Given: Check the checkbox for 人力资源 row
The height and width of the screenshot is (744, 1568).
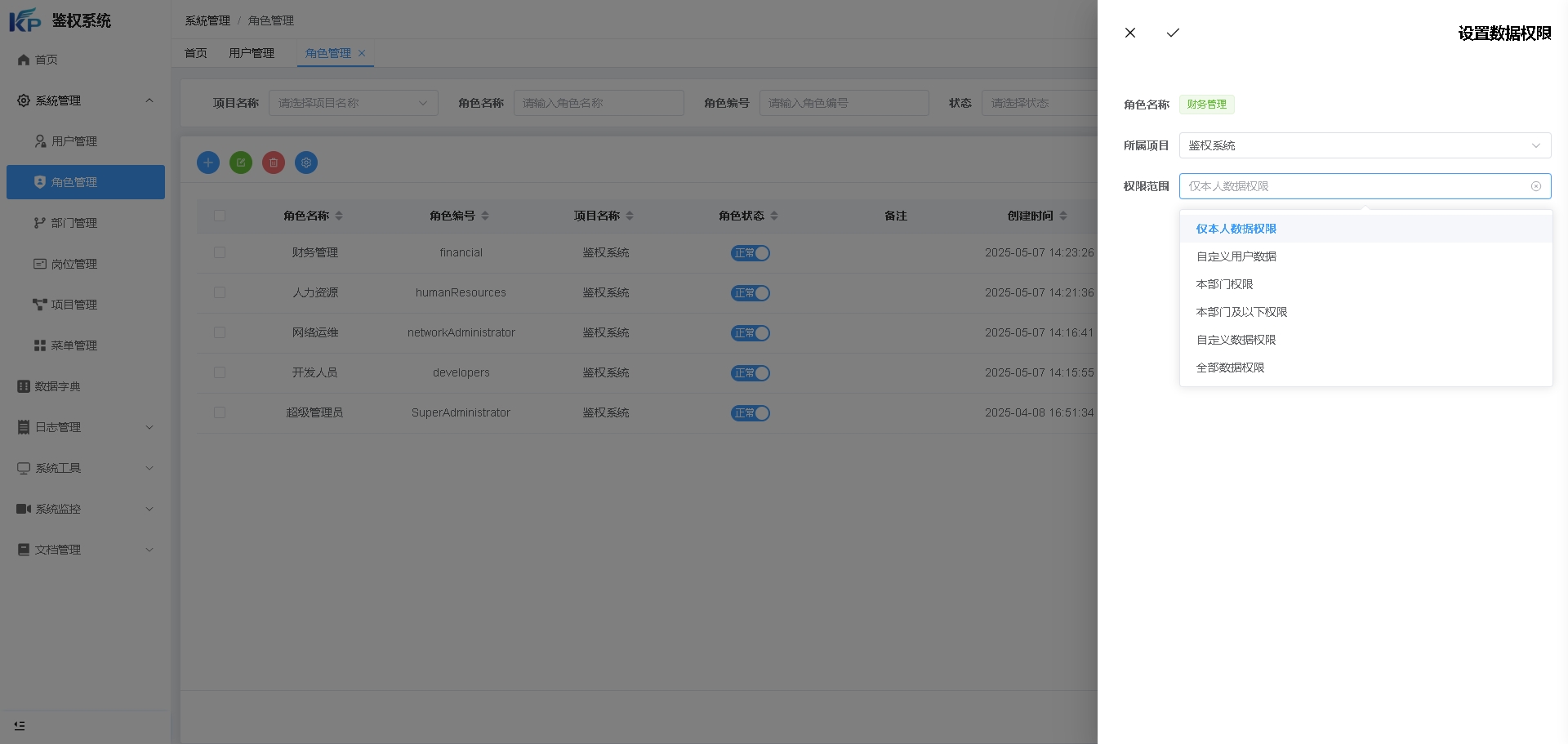Looking at the screenshot, I should point(220,292).
